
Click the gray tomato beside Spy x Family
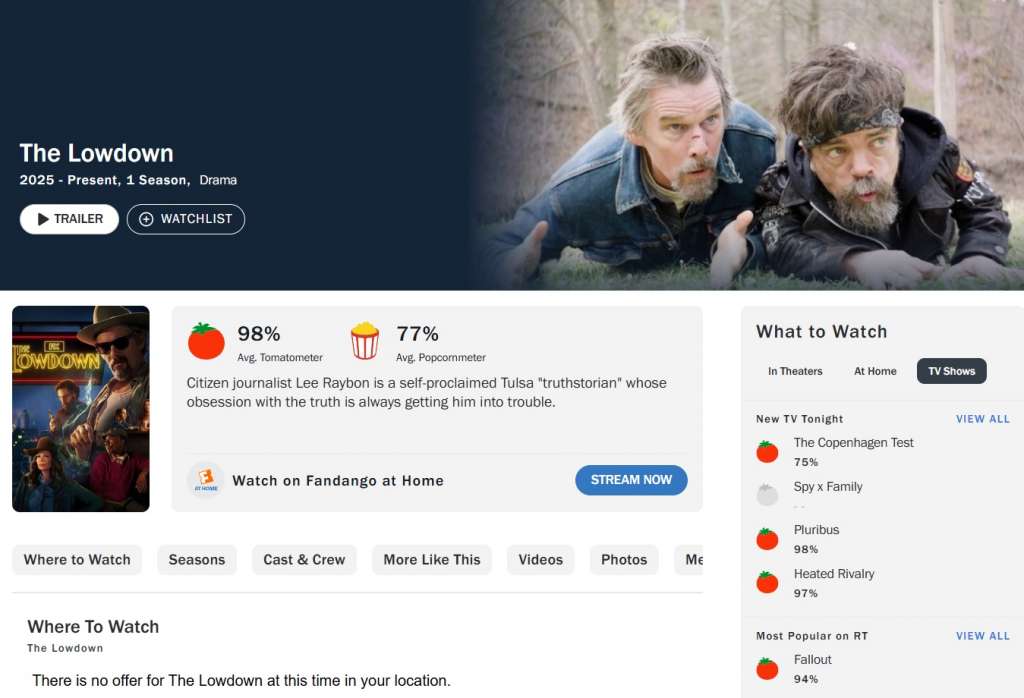(x=767, y=495)
